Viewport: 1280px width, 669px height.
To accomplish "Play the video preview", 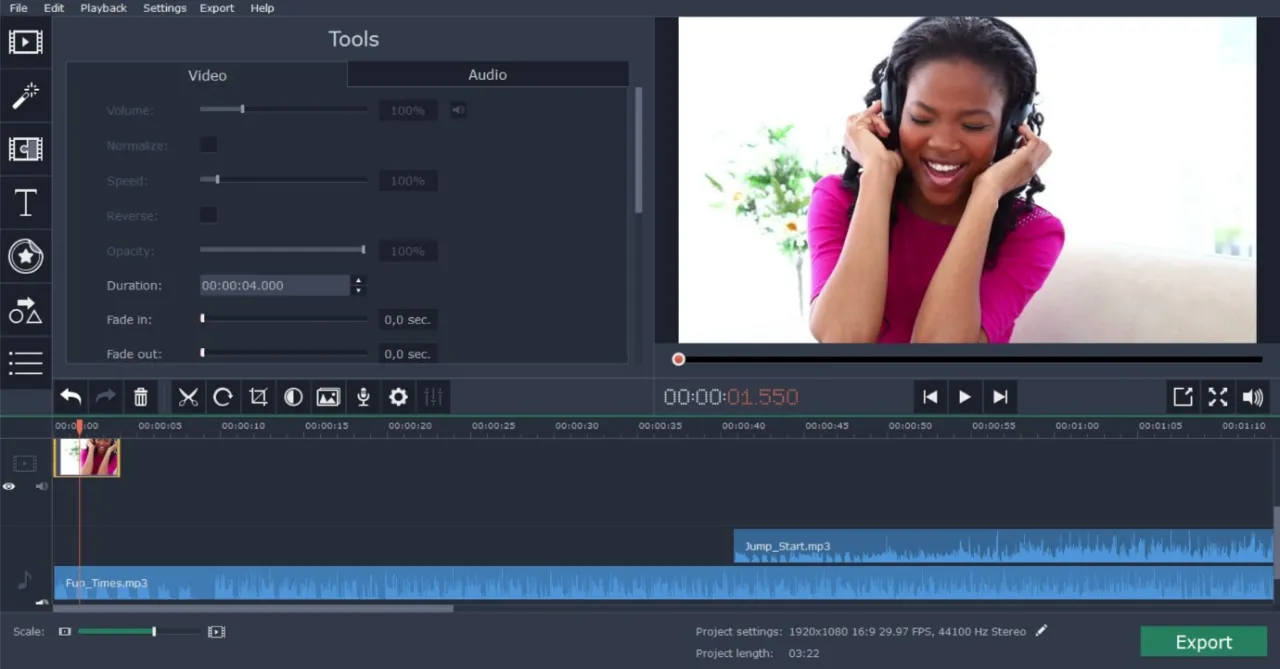I will [965, 397].
